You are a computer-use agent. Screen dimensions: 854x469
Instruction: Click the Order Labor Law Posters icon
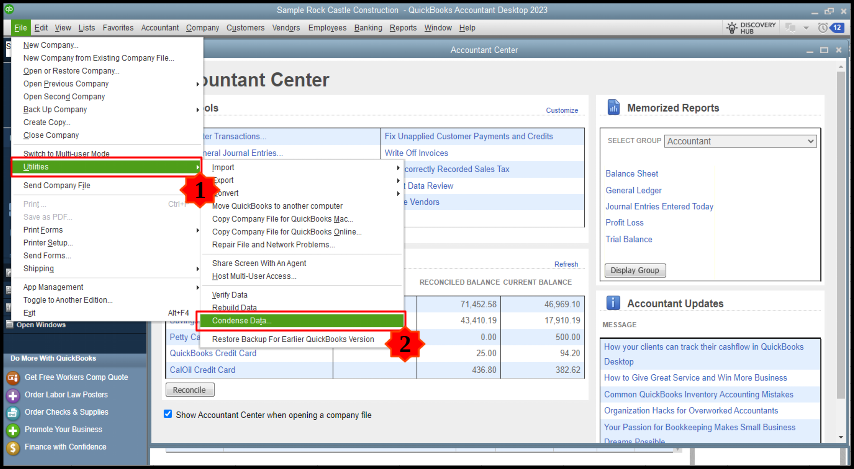click(x=13, y=395)
